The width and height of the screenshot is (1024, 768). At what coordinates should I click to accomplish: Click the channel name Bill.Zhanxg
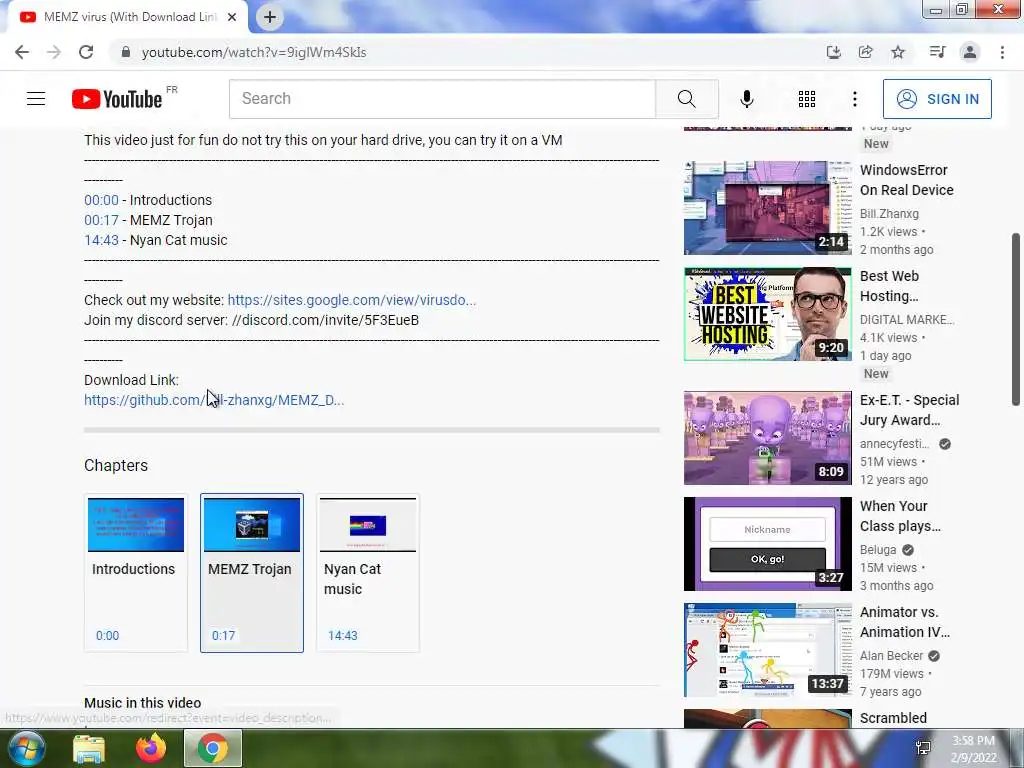coord(889,214)
